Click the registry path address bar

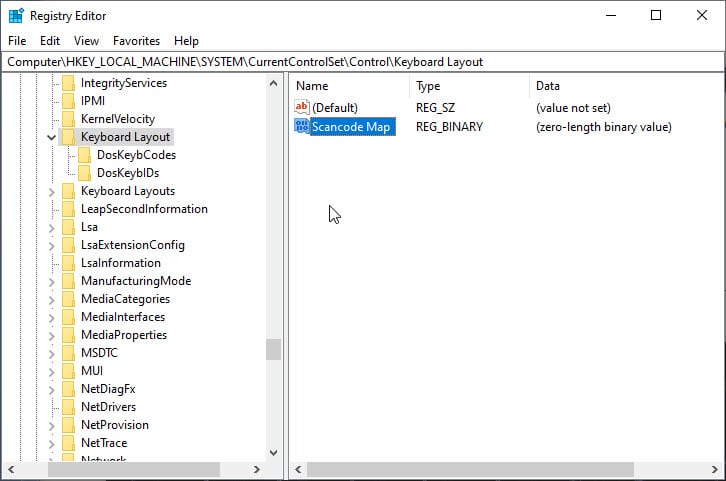[363, 62]
